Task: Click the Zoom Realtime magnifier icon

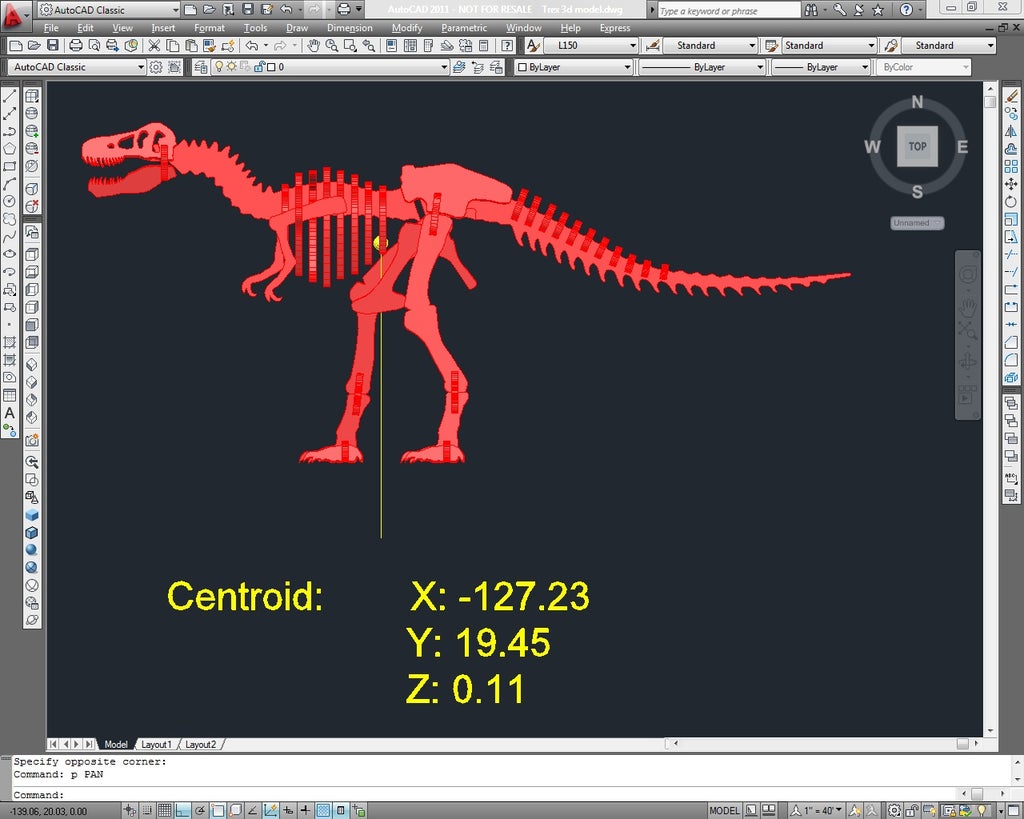Action: (332, 46)
